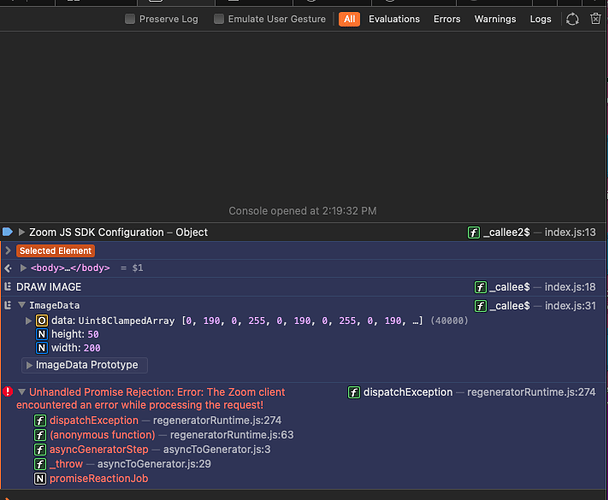Select the All filter tab

click(349, 19)
